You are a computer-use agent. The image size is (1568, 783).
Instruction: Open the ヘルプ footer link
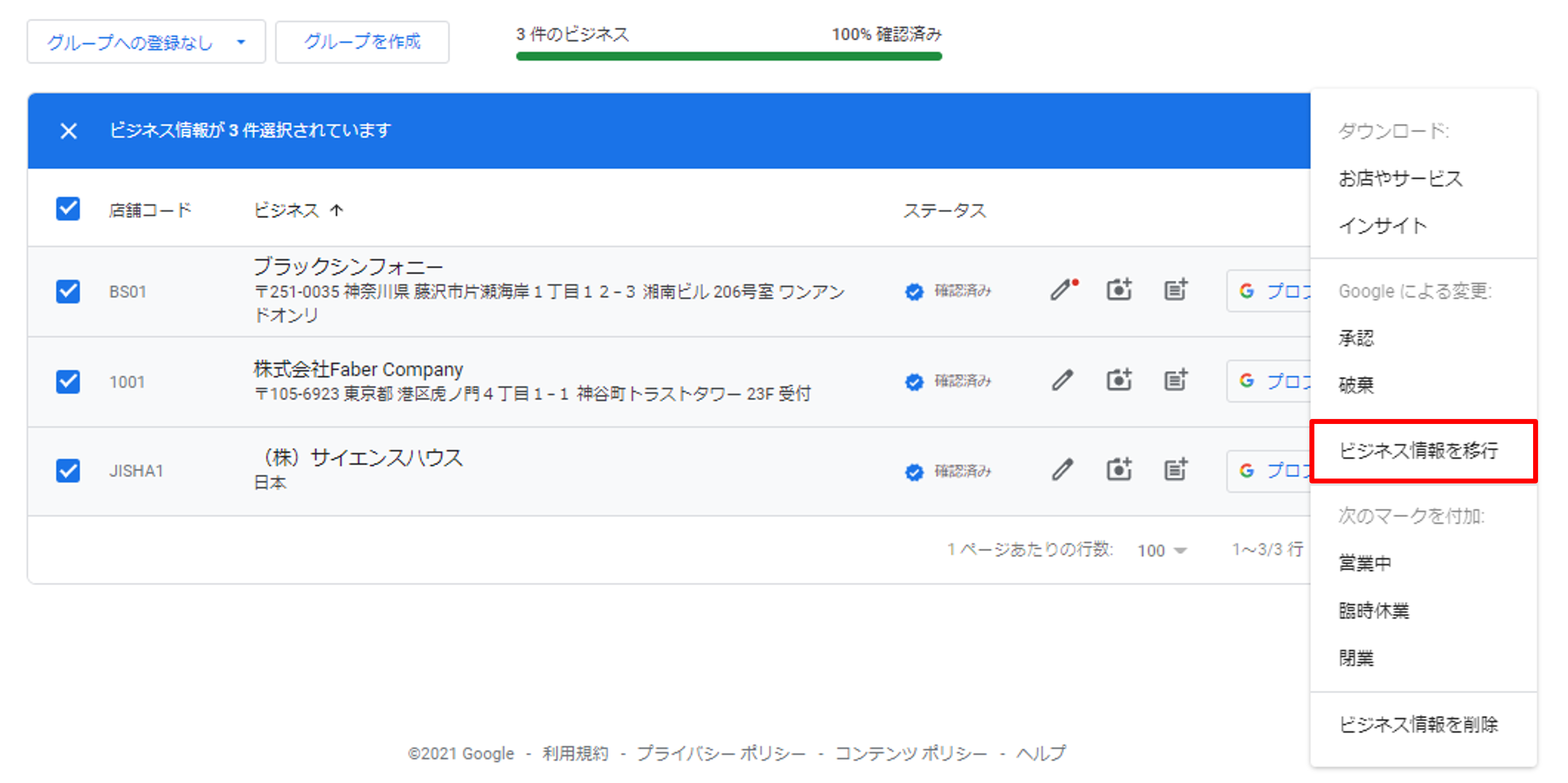pyautogui.click(x=1041, y=754)
